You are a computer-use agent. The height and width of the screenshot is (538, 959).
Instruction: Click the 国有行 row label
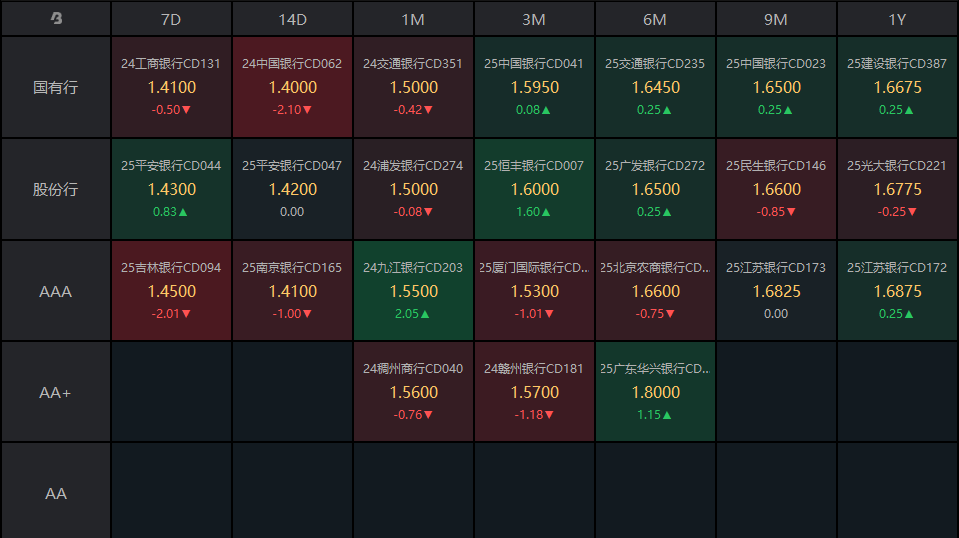[x=56, y=87]
